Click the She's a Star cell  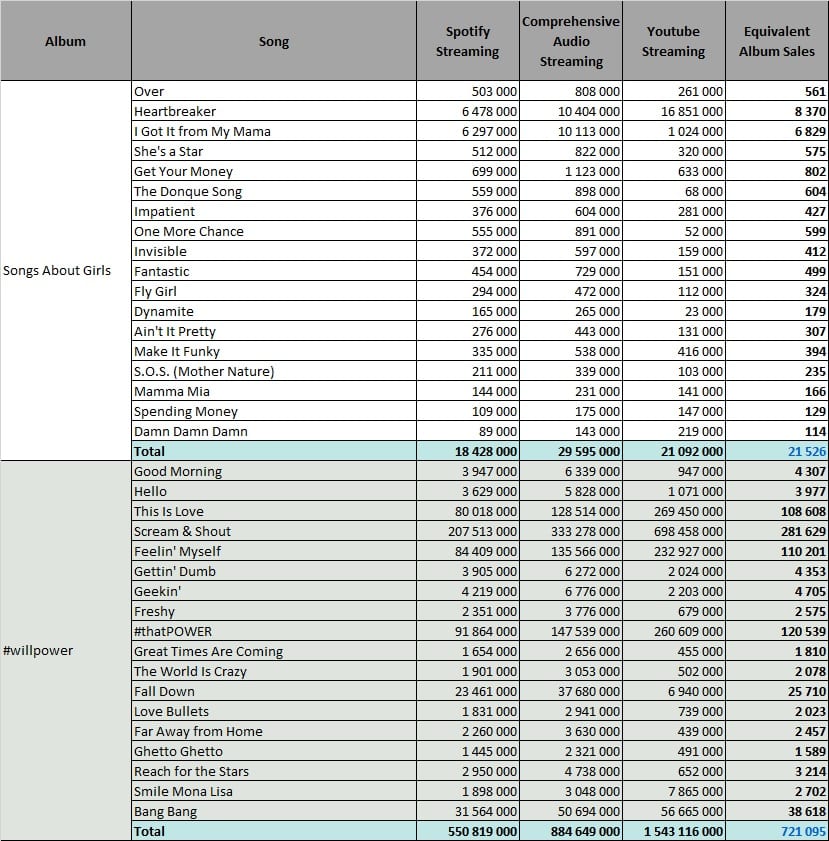(x=273, y=151)
